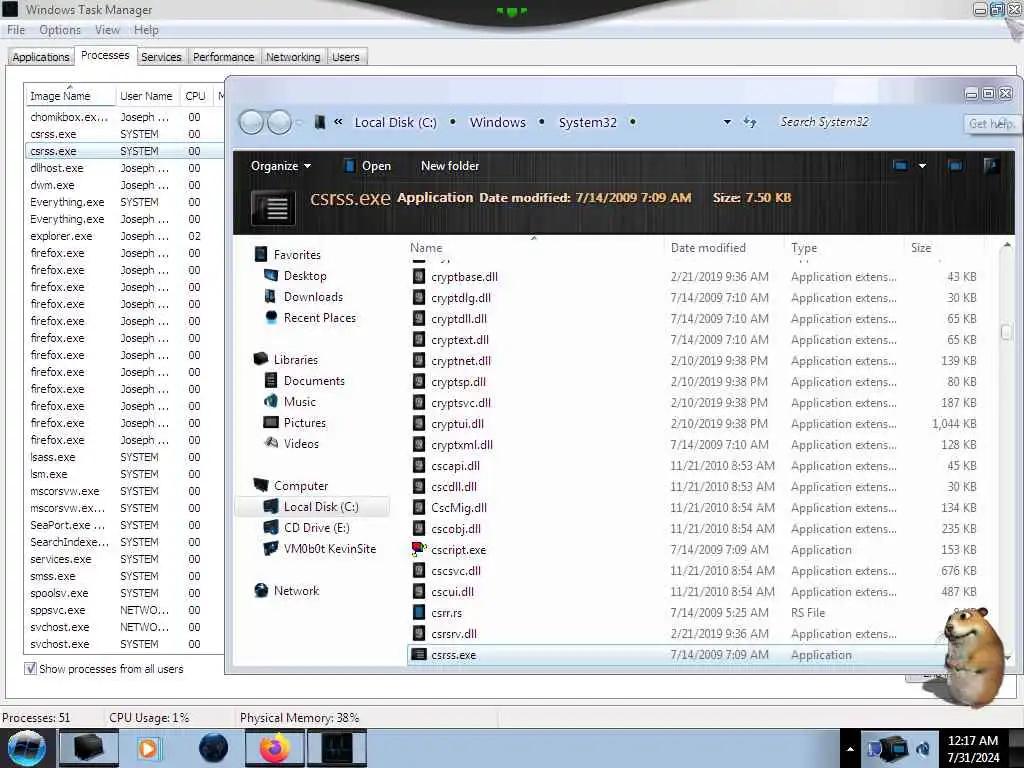Click the Music library icon
Image resolution: width=1024 pixels, height=768 pixels.
tap(270, 402)
